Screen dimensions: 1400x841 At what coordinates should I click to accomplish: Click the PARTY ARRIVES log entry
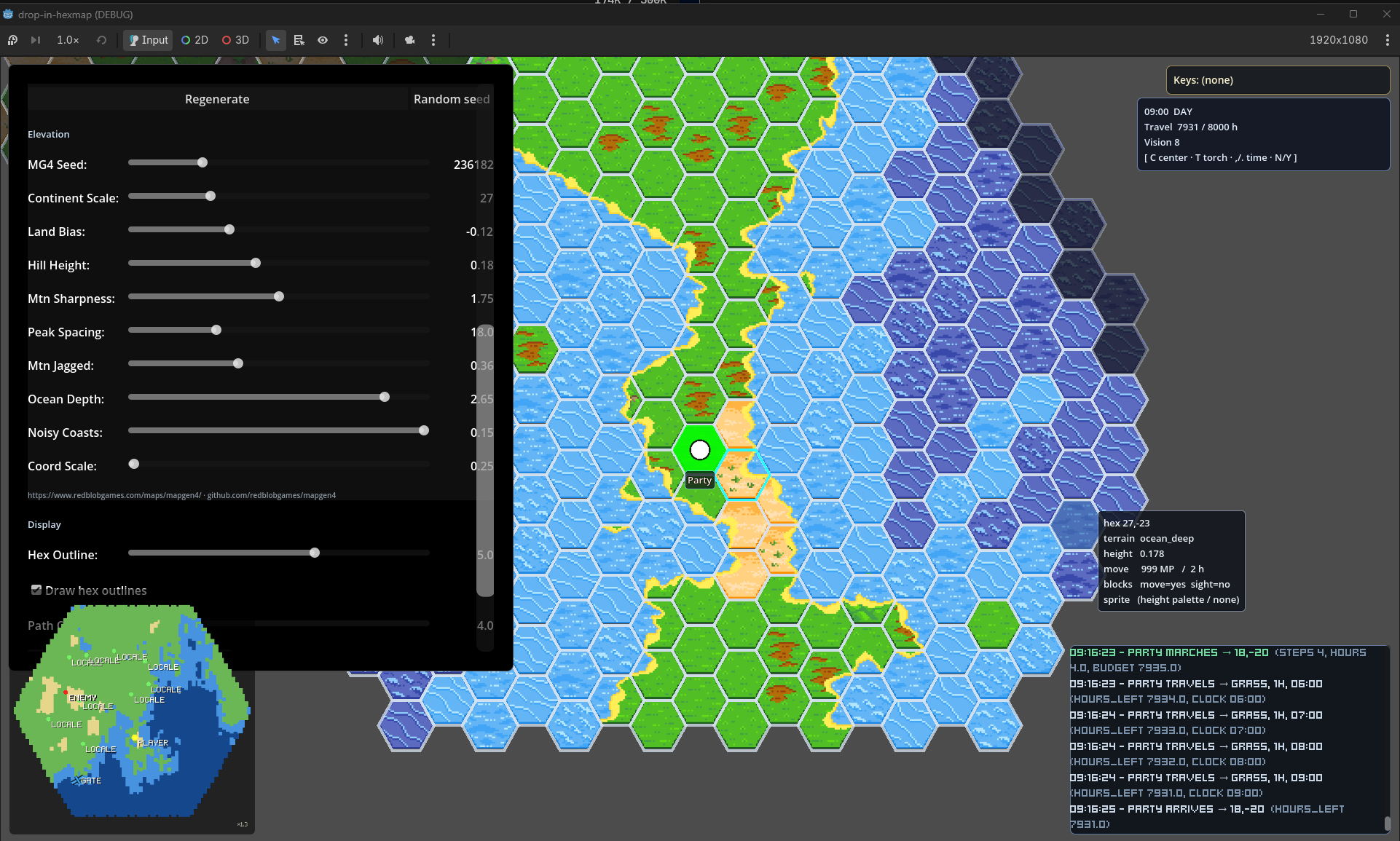[1207, 816]
